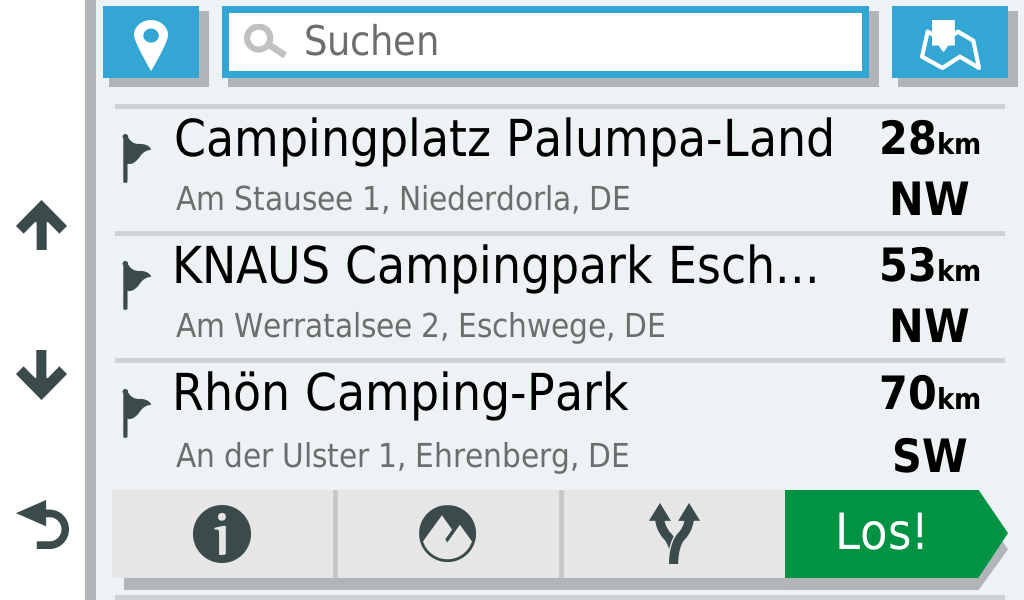Screen dimensions: 1024x600
Task: Click address Am Werratalsee 2, Eschwege
Action: pyautogui.click(x=420, y=326)
